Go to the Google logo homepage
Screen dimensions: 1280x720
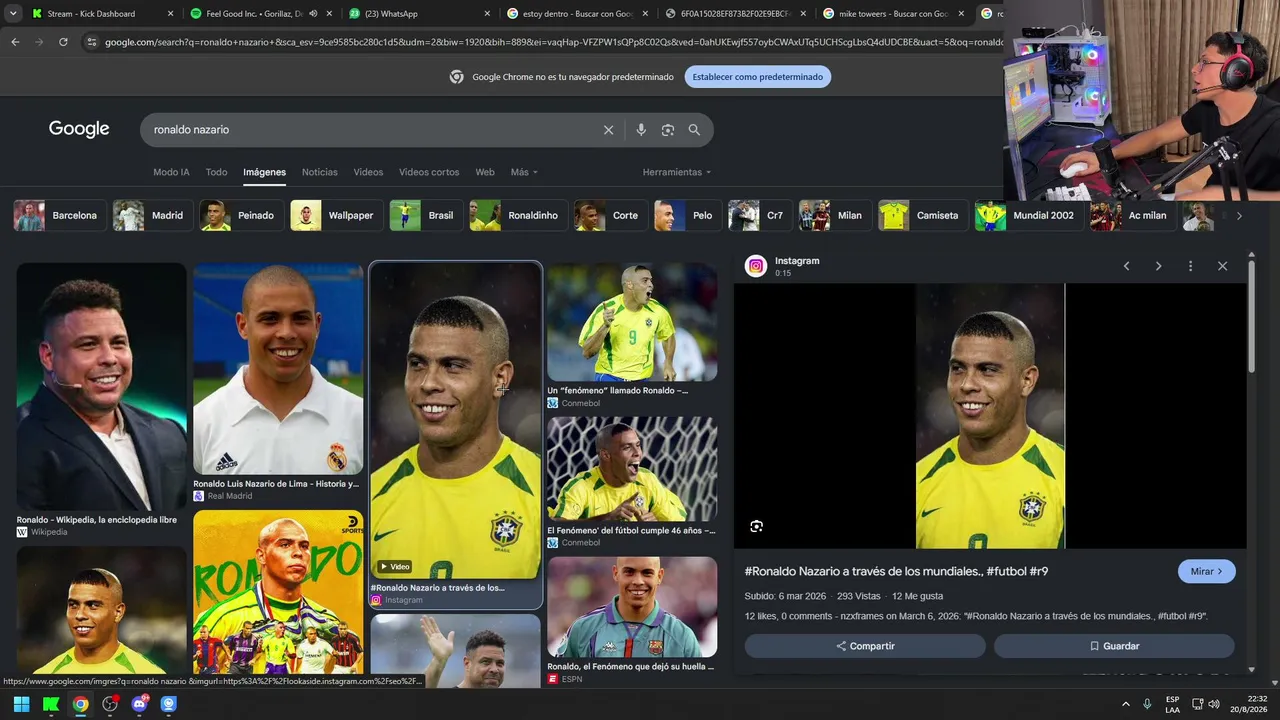pyautogui.click(x=79, y=129)
